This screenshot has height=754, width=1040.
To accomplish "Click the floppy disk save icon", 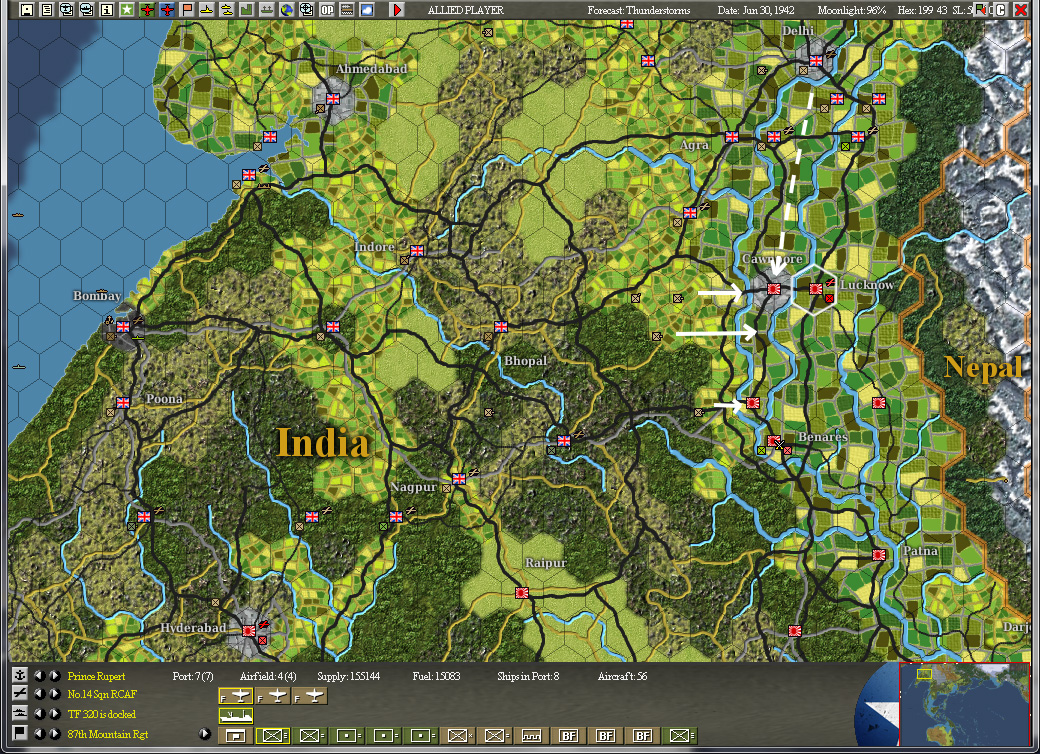I will (x=27, y=10).
